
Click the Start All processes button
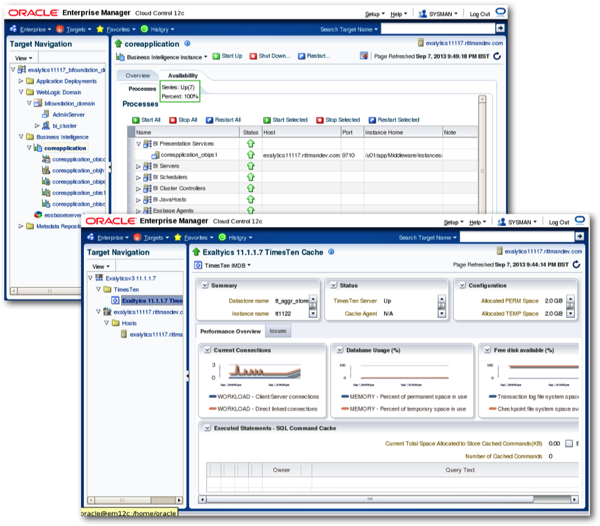point(147,120)
